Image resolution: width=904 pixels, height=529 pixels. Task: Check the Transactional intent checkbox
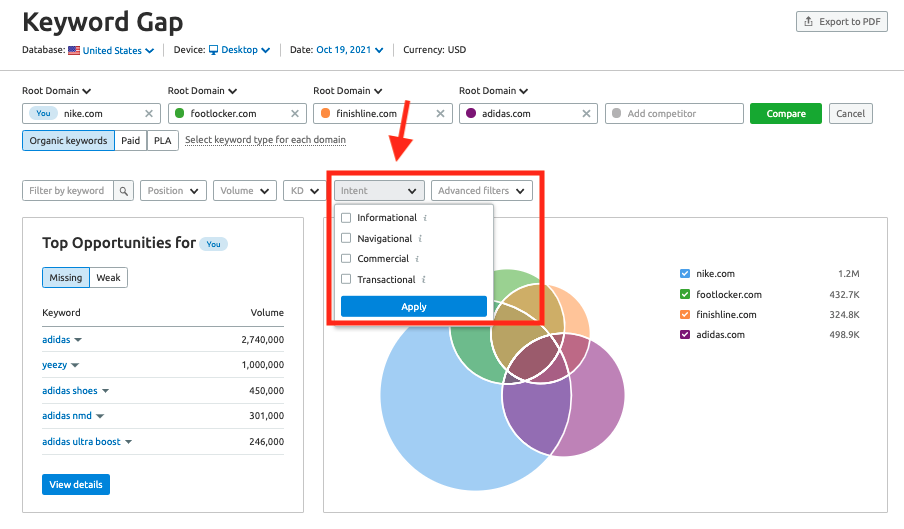click(346, 279)
